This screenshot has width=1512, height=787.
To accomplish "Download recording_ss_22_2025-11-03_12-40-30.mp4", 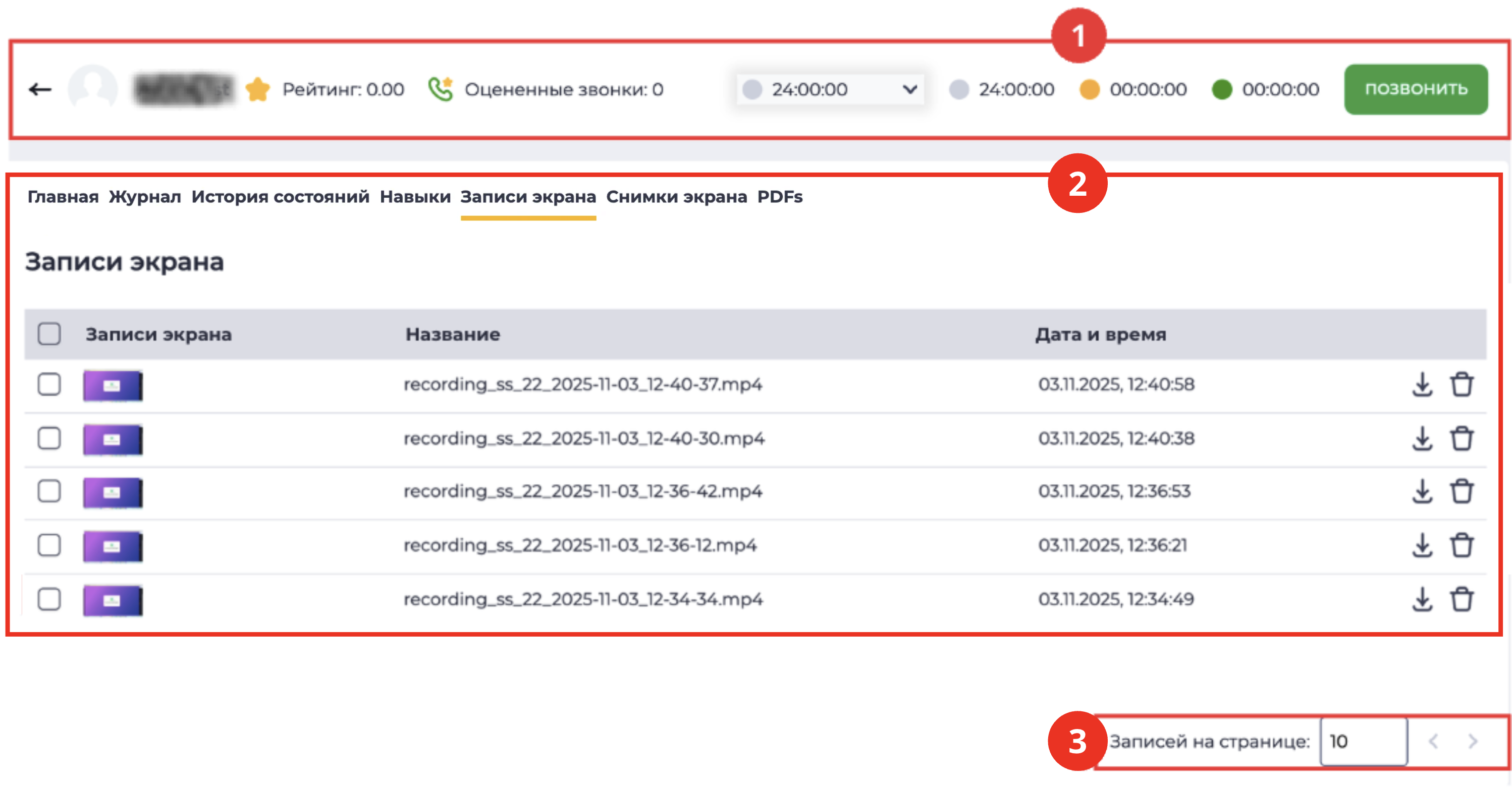I will point(1422,439).
